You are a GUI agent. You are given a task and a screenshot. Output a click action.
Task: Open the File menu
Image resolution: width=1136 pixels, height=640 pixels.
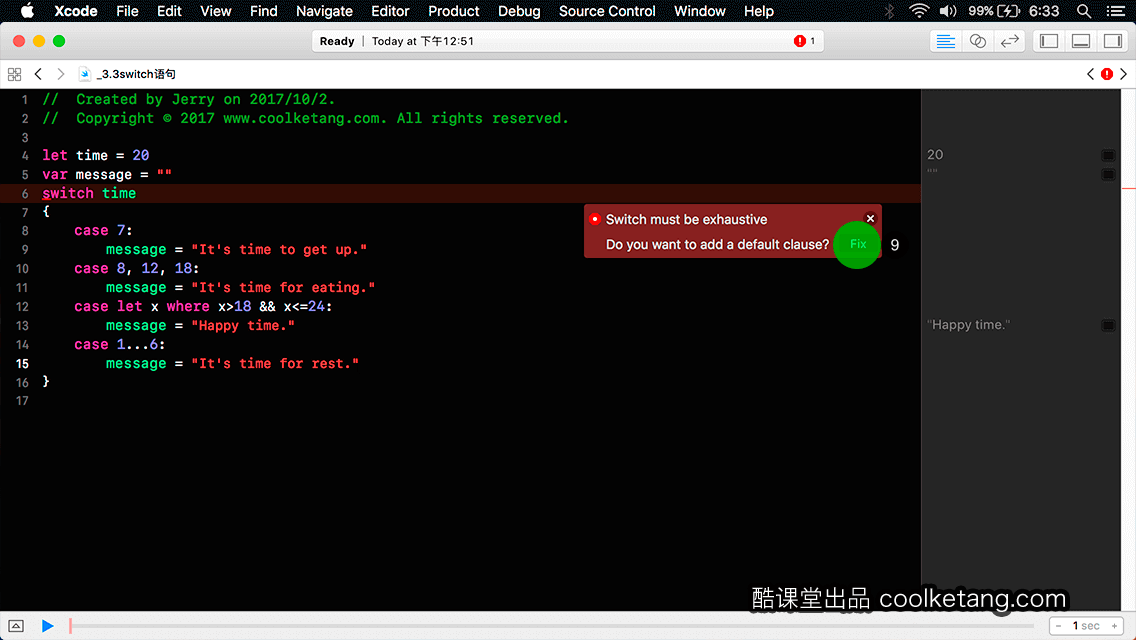pos(127,11)
